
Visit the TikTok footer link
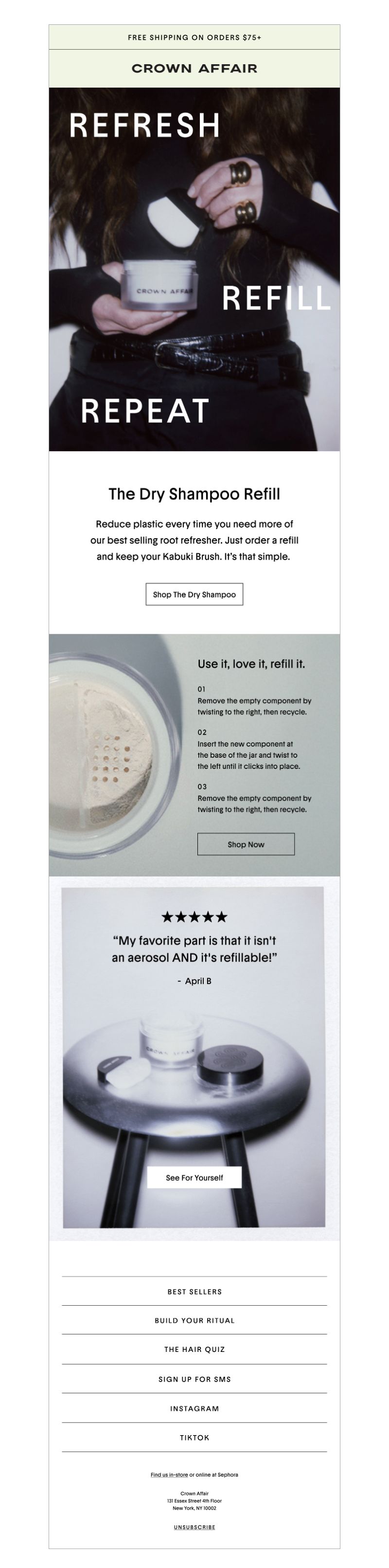pyautogui.click(x=194, y=1438)
